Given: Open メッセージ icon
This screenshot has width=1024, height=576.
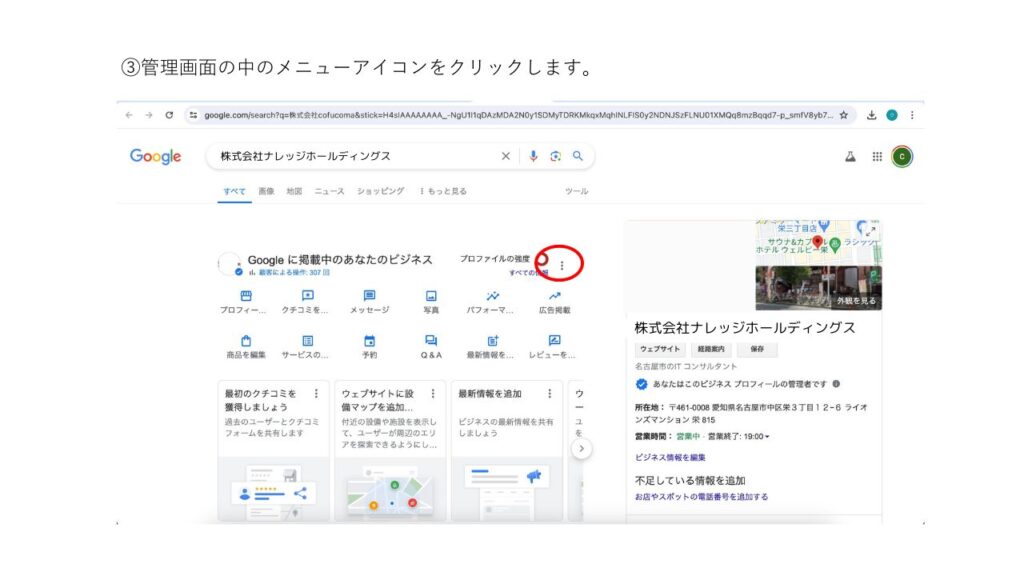Looking at the screenshot, I should [370, 296].
